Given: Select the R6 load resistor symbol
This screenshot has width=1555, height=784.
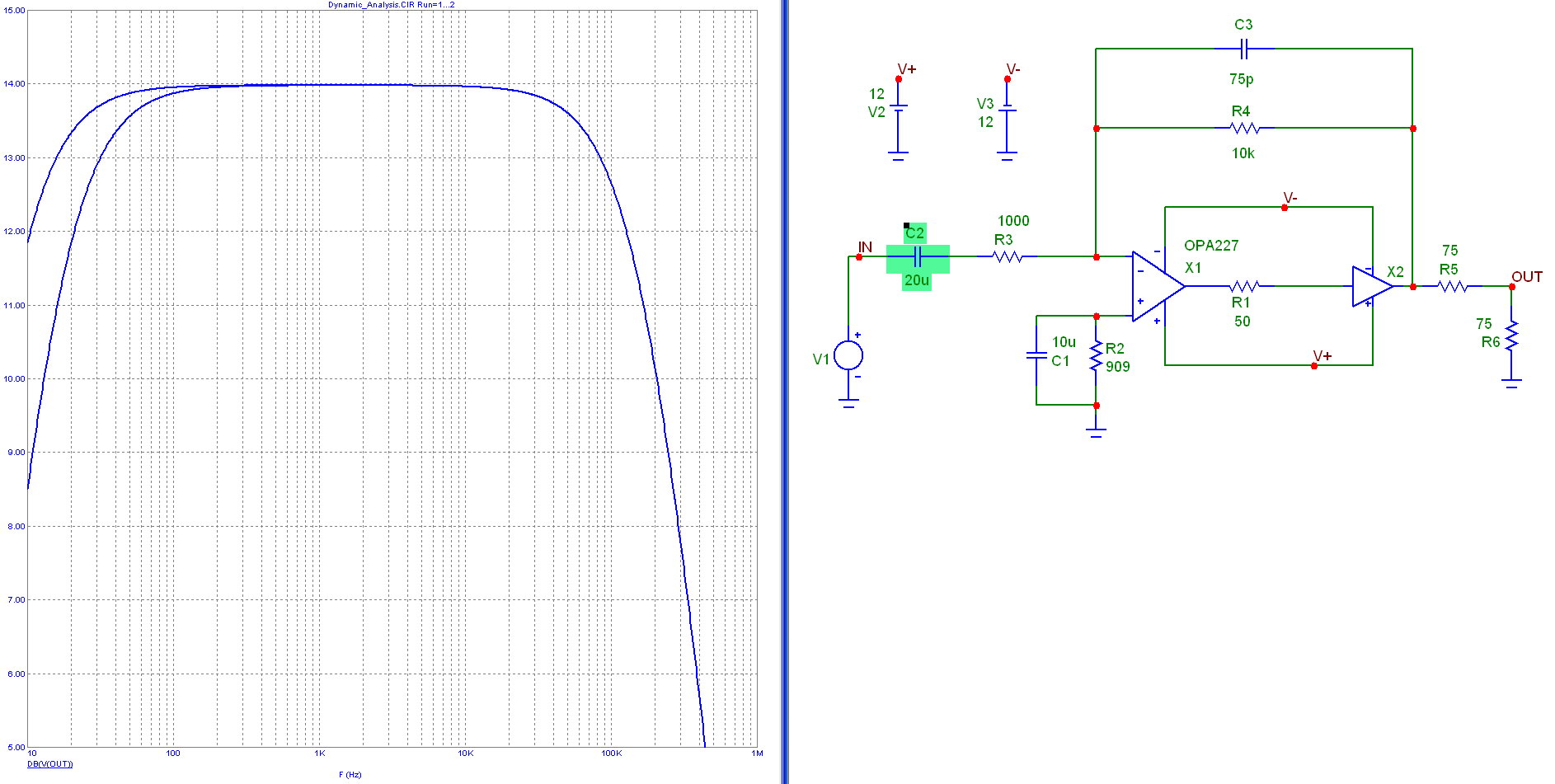Looking at the screenshot, I should tap(1511, 336).
